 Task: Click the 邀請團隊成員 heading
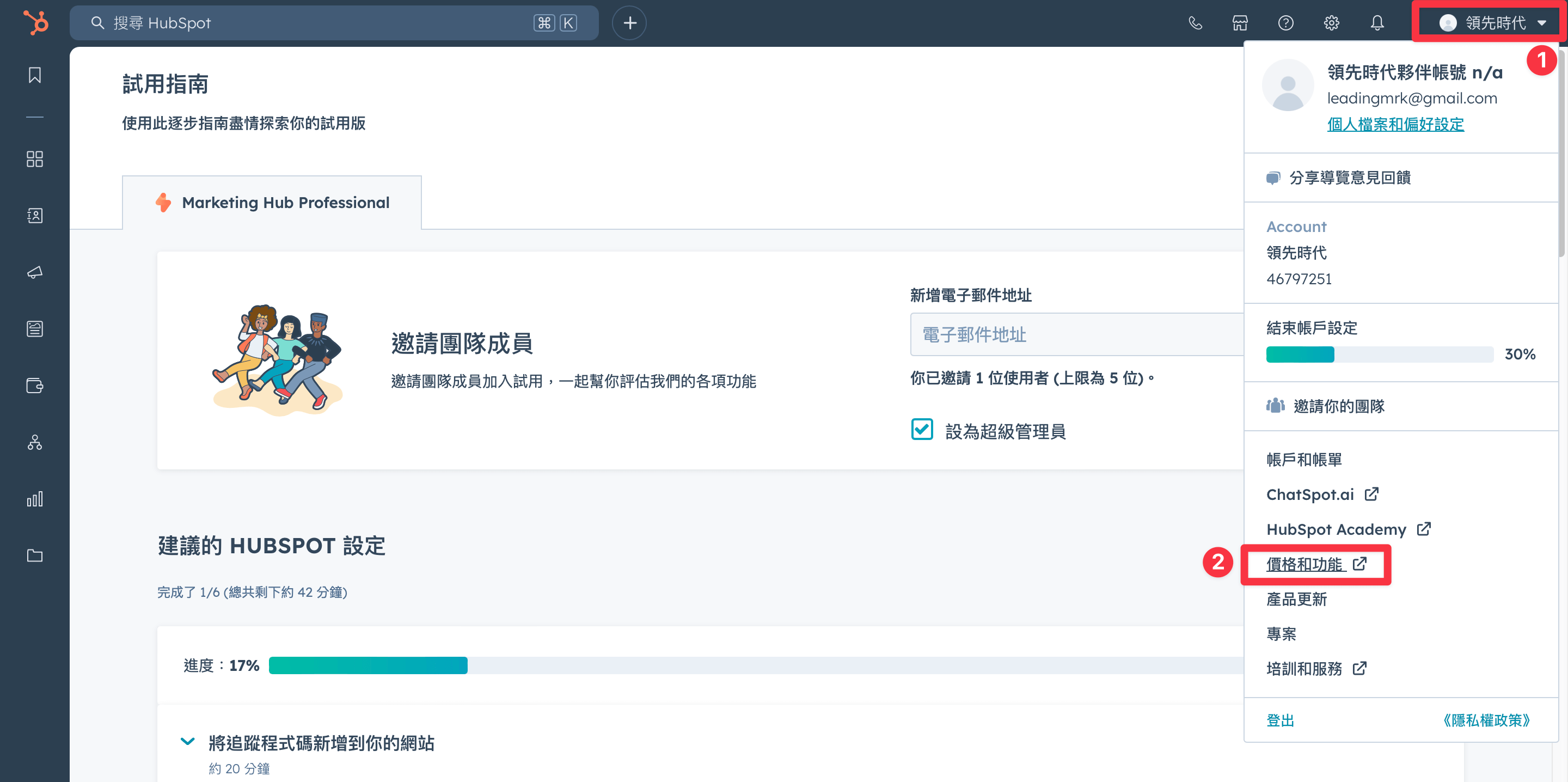coord(461,344)
